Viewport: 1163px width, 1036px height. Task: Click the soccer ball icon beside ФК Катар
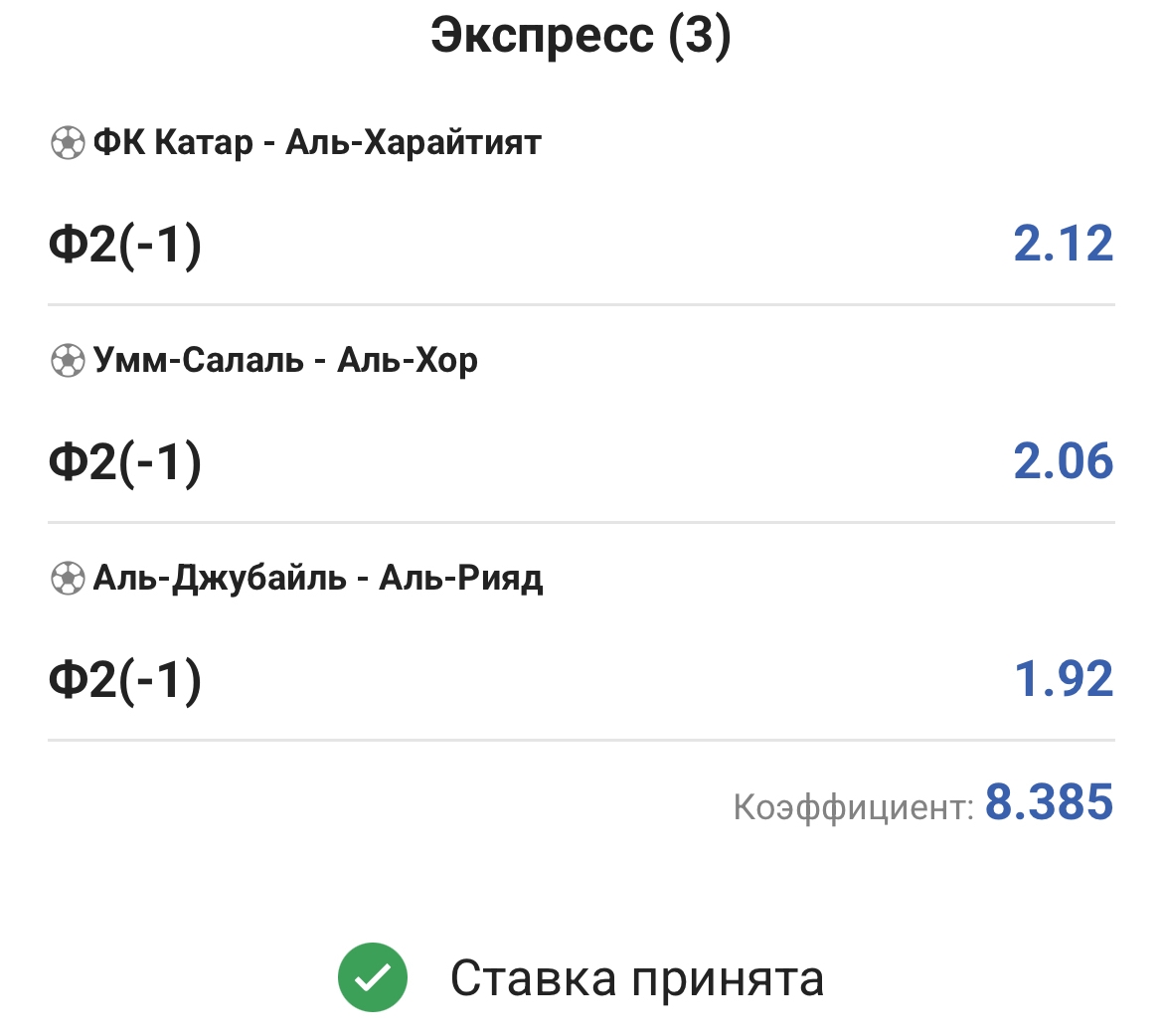coord(68,144)
